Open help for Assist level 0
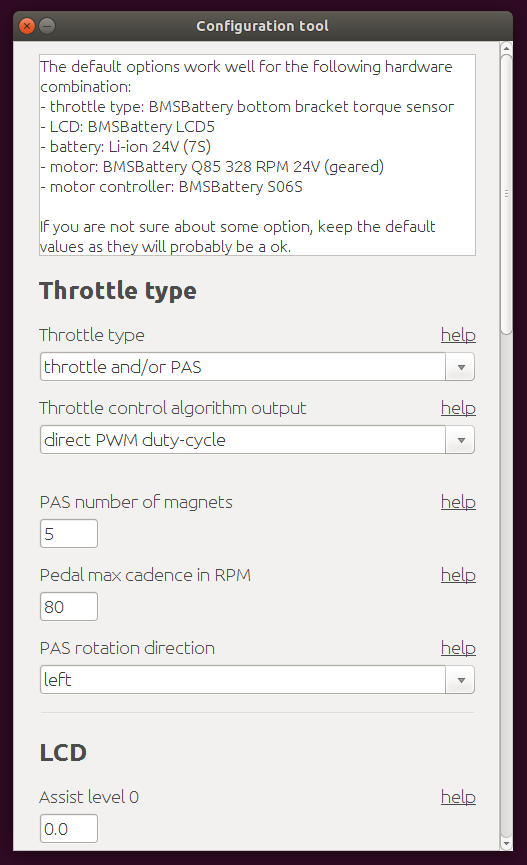Viewport: 527px width, 865px height. point(458,797)
